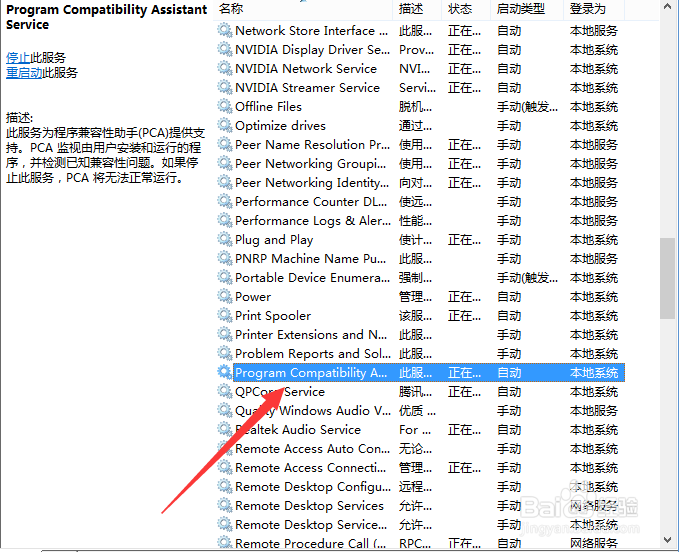Click the Stop this service link
The image size is (679, 552).
tap(18, 58)
